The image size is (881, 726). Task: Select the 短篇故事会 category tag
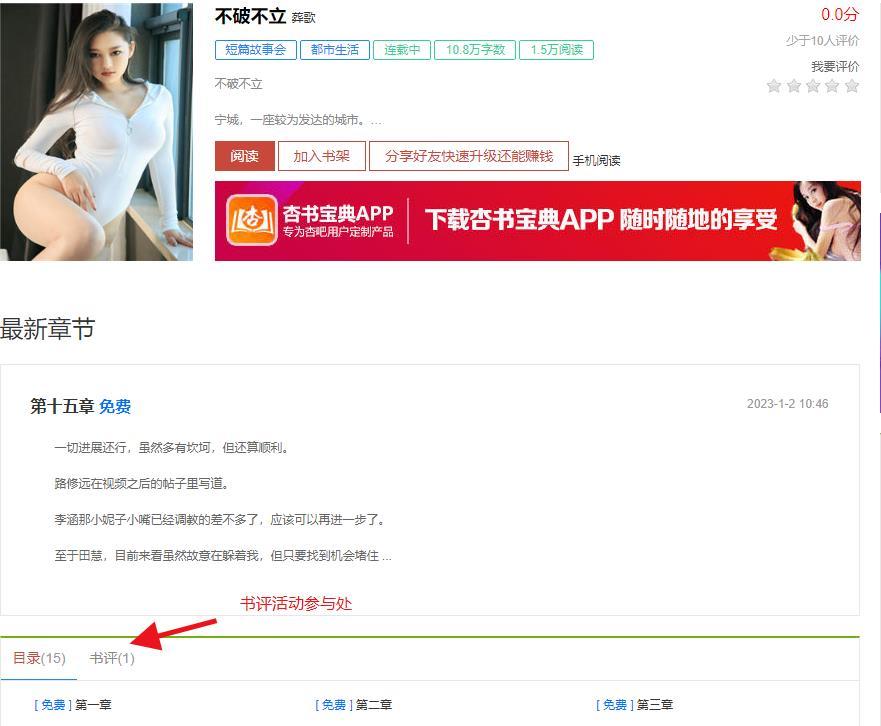pyautogui.click(x=256, y=49)
